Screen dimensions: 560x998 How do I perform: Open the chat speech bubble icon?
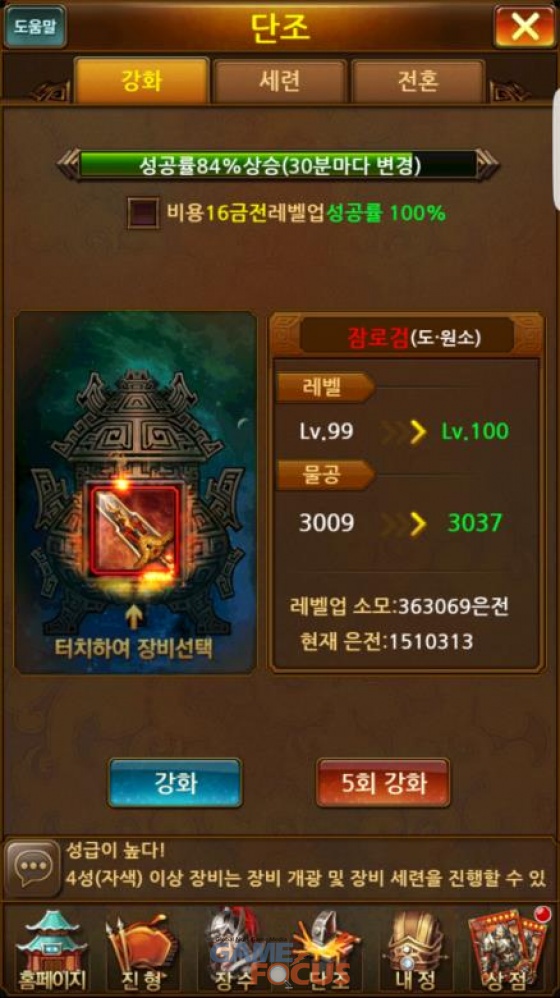[x=32, y=868]
